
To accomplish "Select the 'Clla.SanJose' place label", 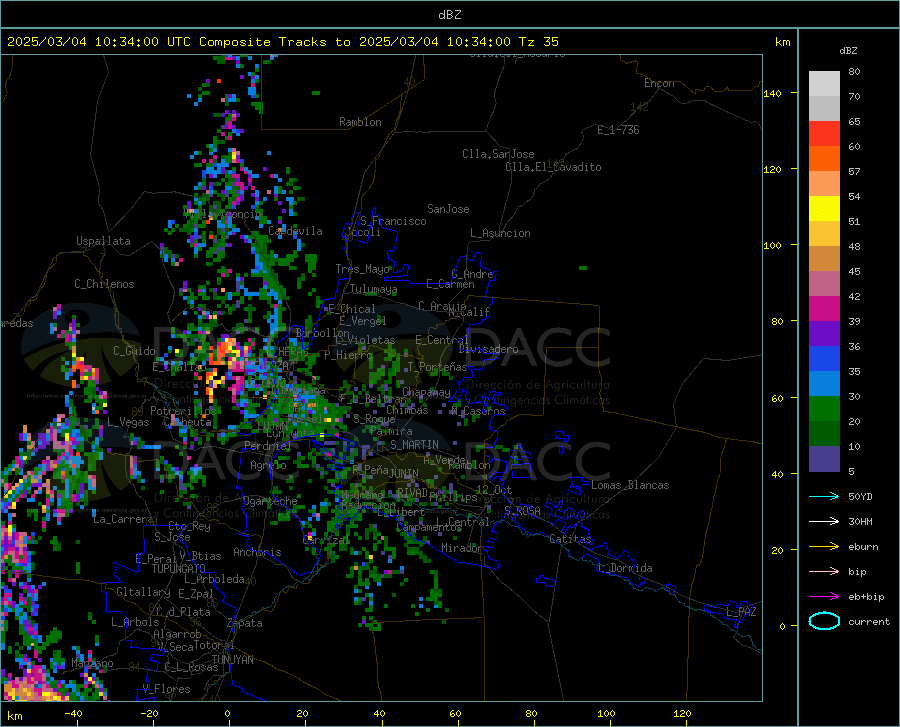I will point(498,154).
